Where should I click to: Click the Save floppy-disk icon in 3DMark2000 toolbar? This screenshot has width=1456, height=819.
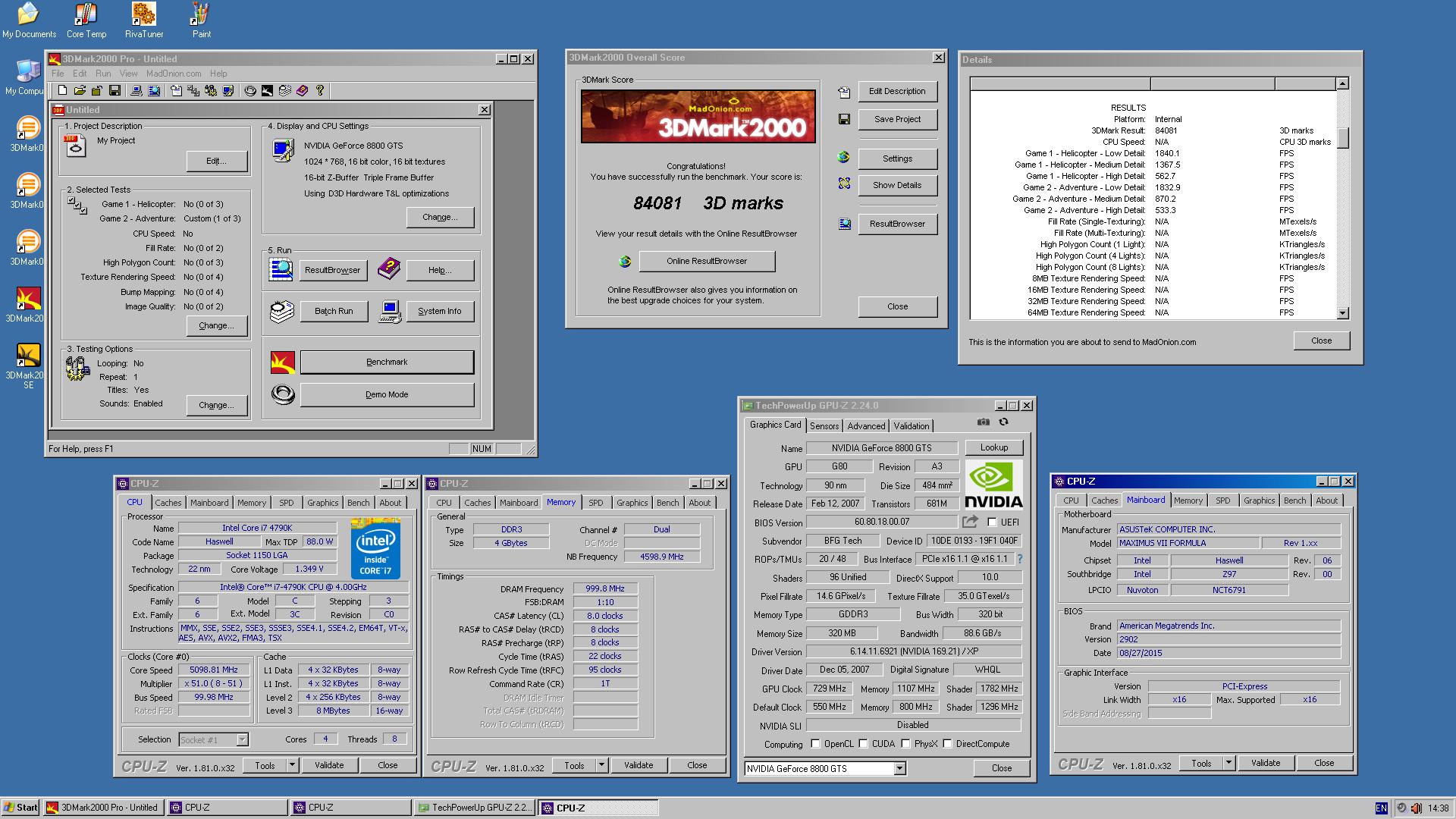pyautogui.click(x=115, y=90)
